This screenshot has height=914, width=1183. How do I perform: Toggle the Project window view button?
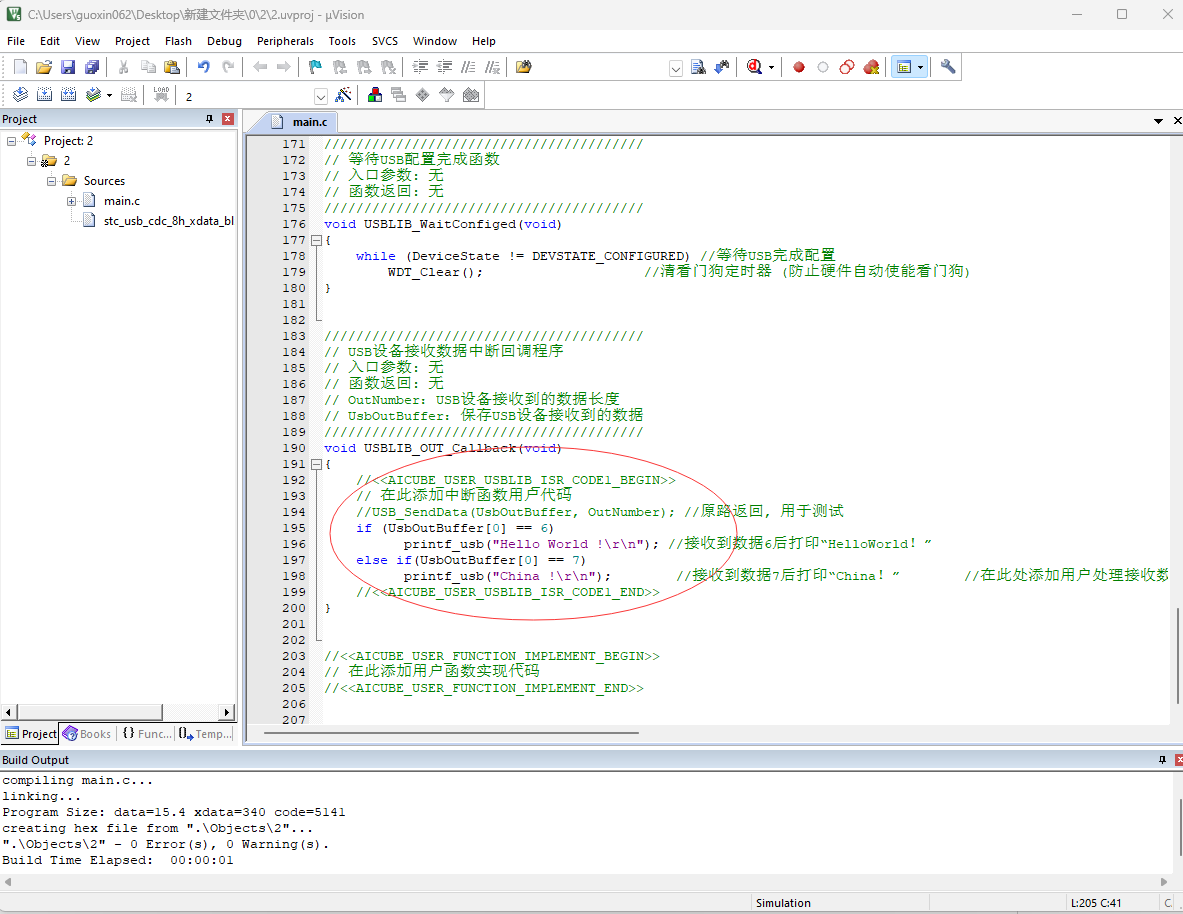(x=904, y=67)
